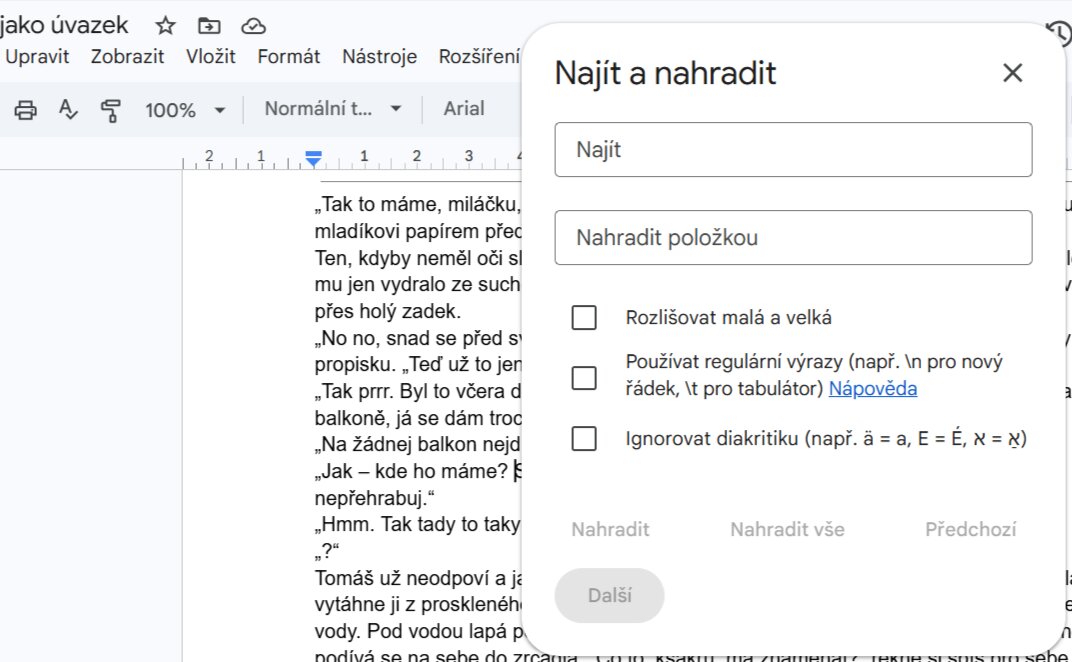Move document using the folder icon

(x=209, y=26)
